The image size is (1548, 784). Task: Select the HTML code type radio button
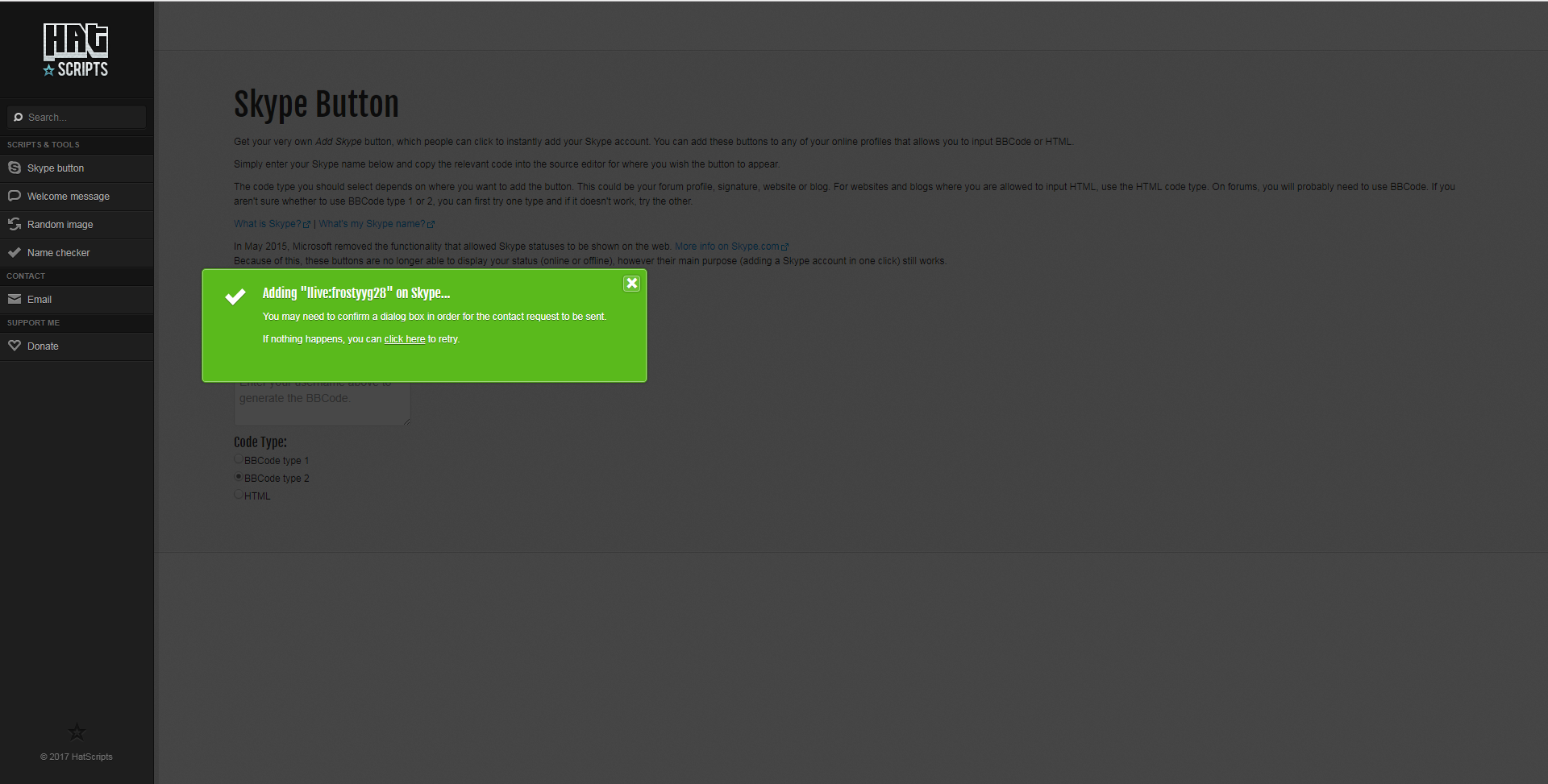239,495
